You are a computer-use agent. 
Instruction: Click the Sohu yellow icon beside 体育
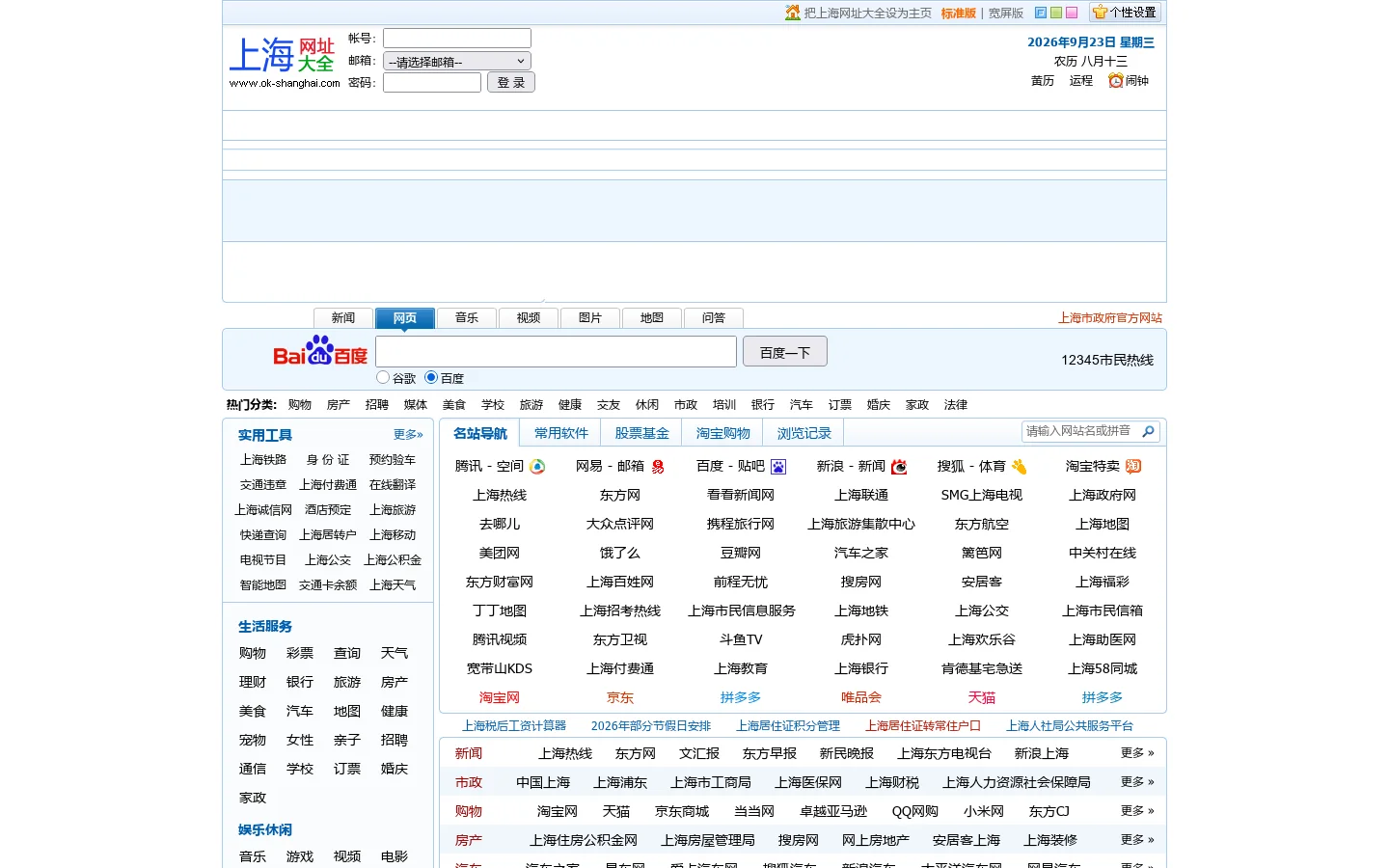[x=1020, y=467]
